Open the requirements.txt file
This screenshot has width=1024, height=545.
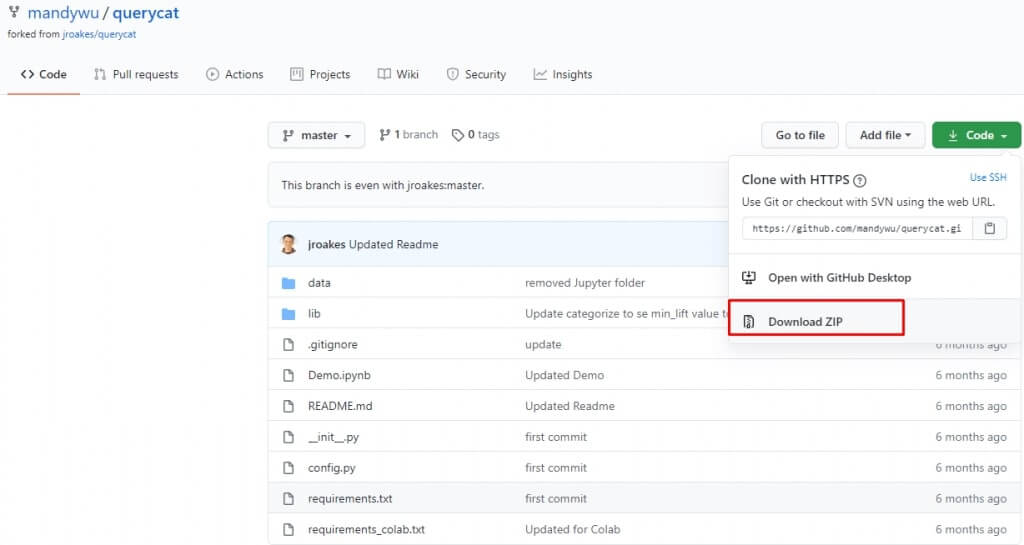click(x=350, y=499)
